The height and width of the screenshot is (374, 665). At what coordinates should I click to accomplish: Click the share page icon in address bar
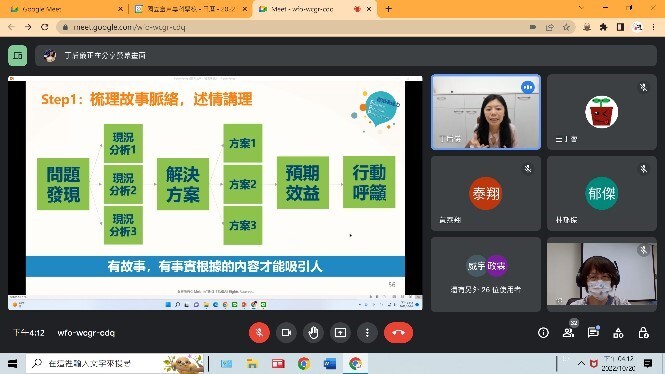pyautogui.click(x=550, y=27)
